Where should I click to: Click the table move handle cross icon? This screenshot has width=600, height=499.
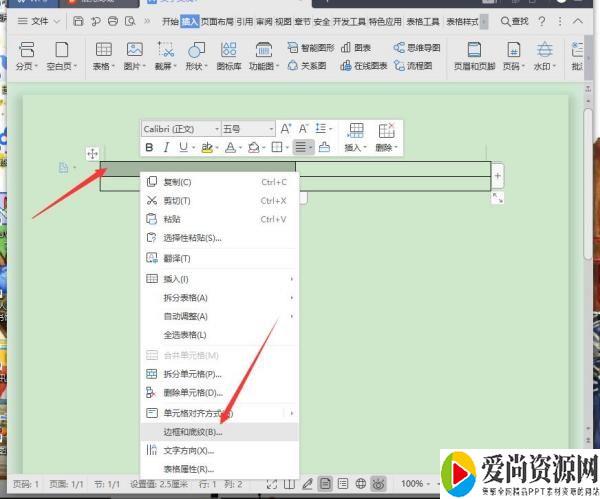(92, 153)
